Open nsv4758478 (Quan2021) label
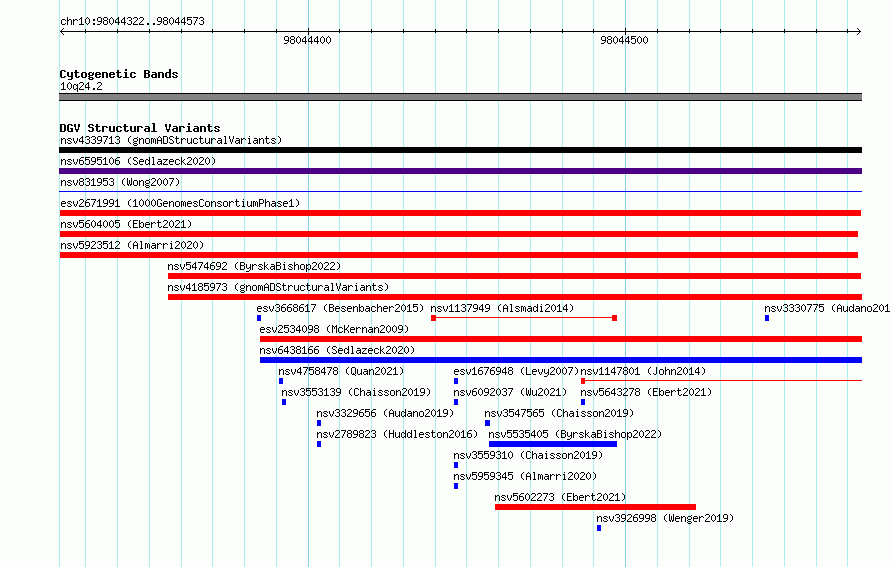This screenshot has width=890, height=567. tap(341, 371)
